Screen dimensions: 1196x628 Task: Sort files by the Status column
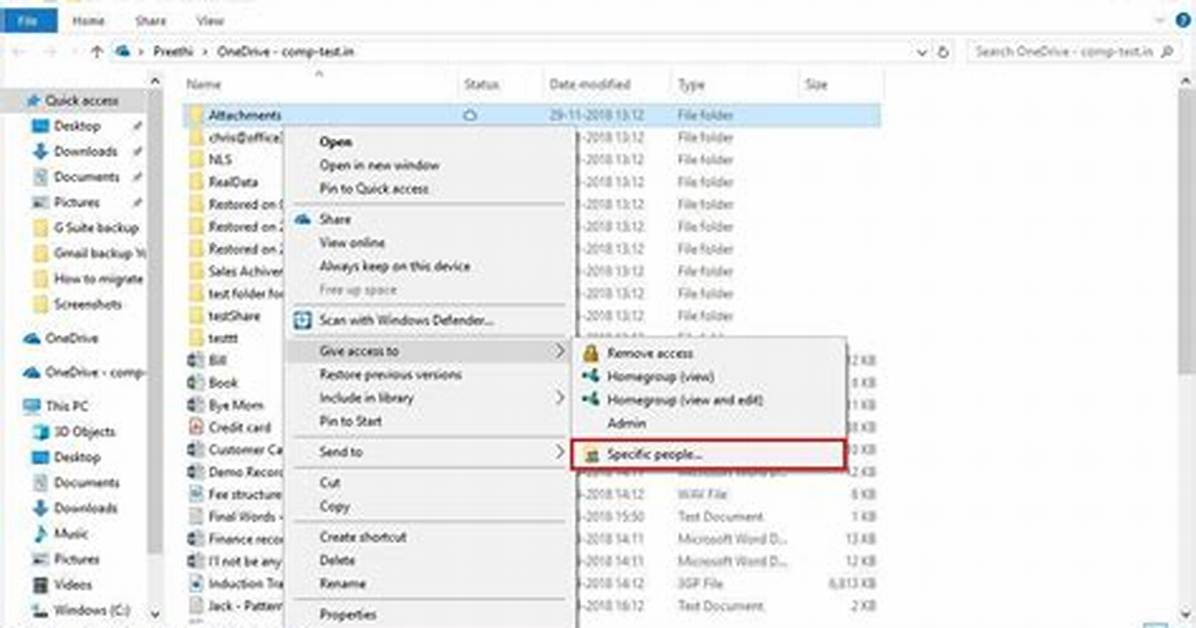481,84
